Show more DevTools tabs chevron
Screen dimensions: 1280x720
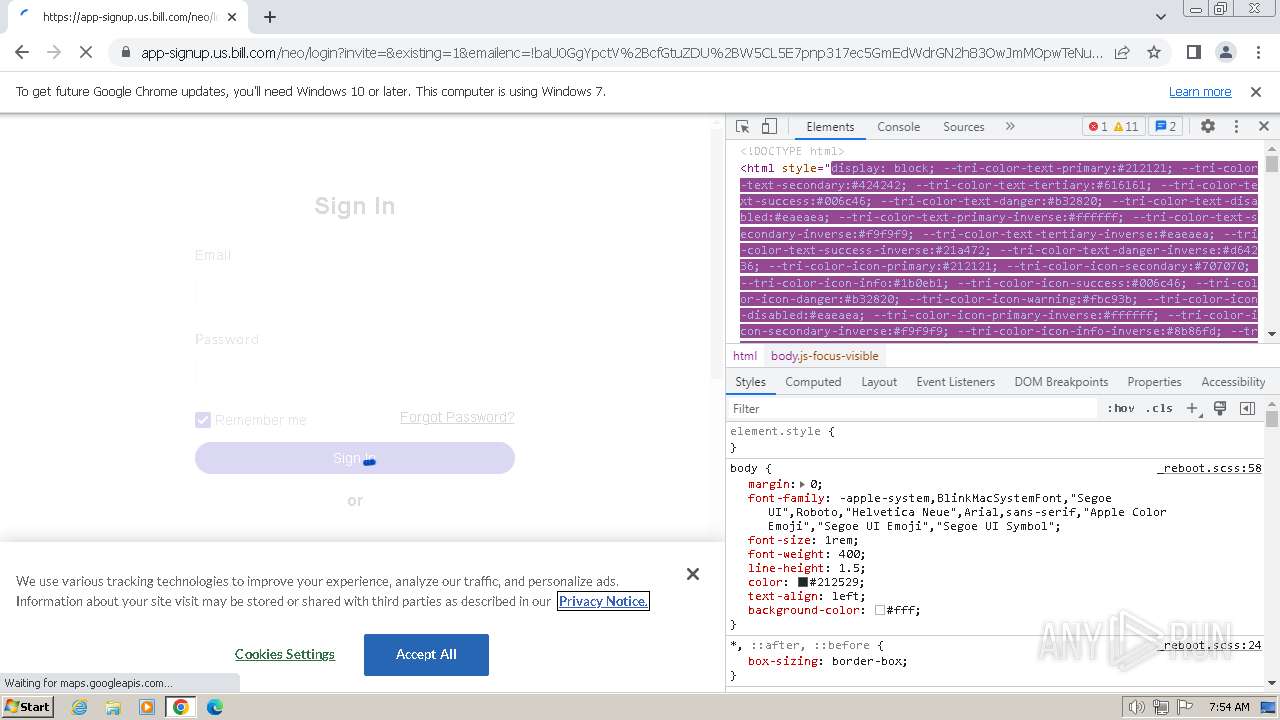[1010, 127]
